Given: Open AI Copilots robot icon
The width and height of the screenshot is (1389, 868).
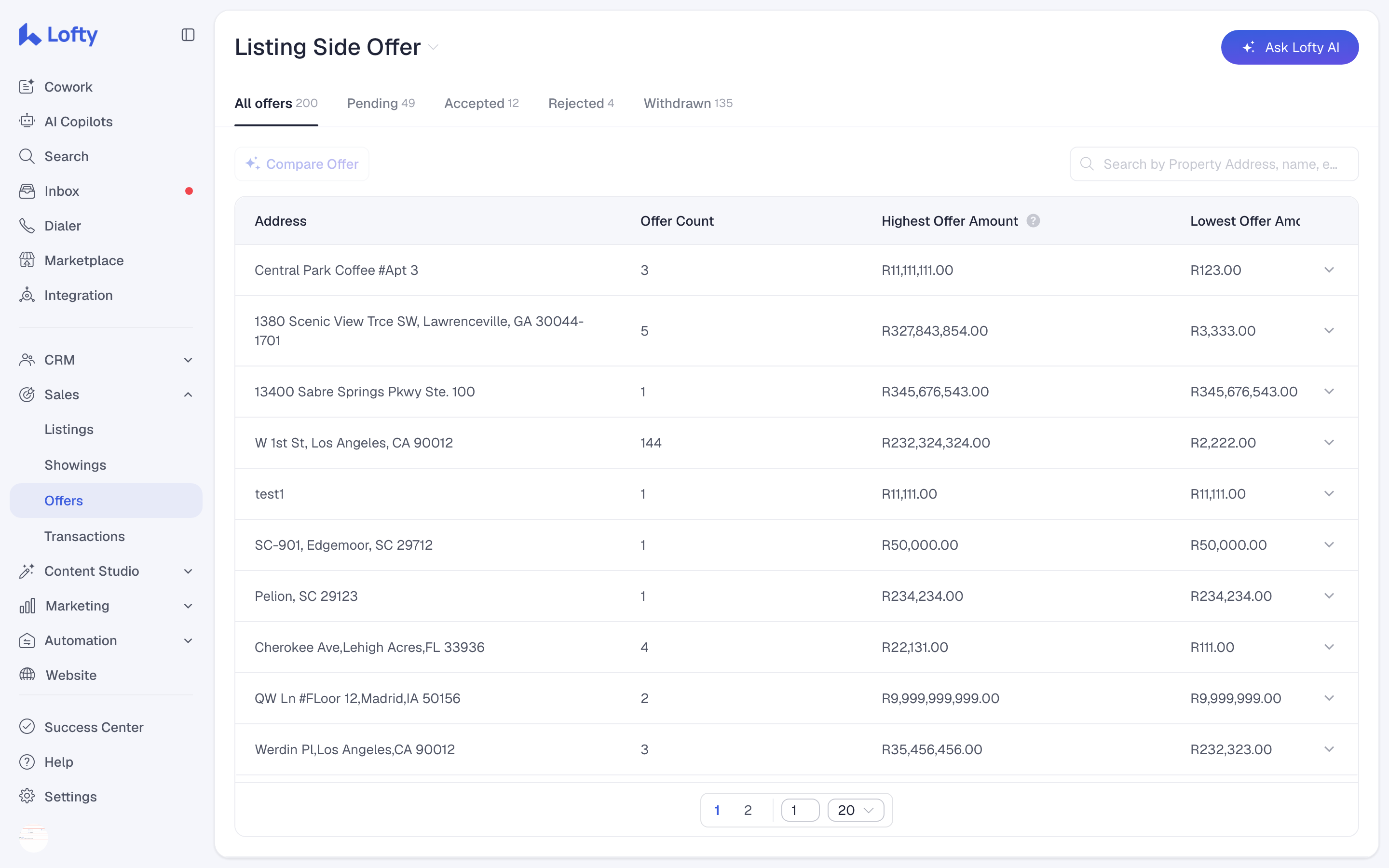Looking at the screenshot, I should click(x=27, y=121).
